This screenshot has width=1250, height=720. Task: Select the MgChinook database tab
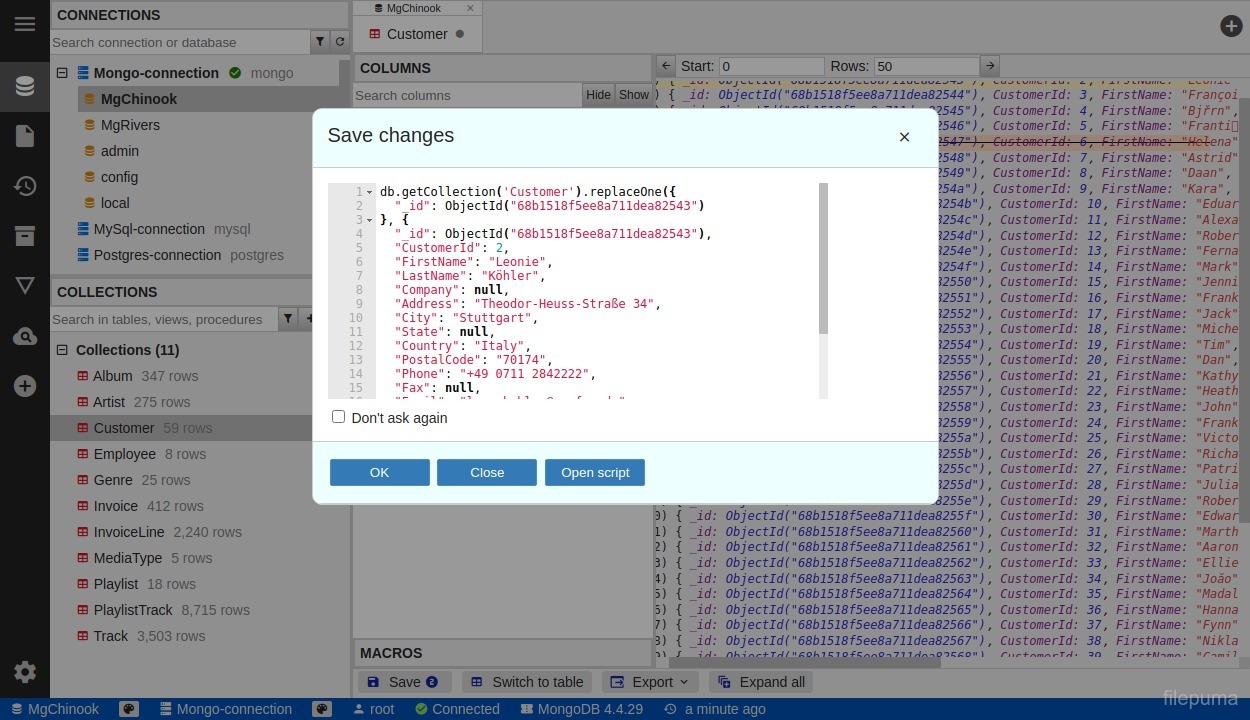click(413, 8)
